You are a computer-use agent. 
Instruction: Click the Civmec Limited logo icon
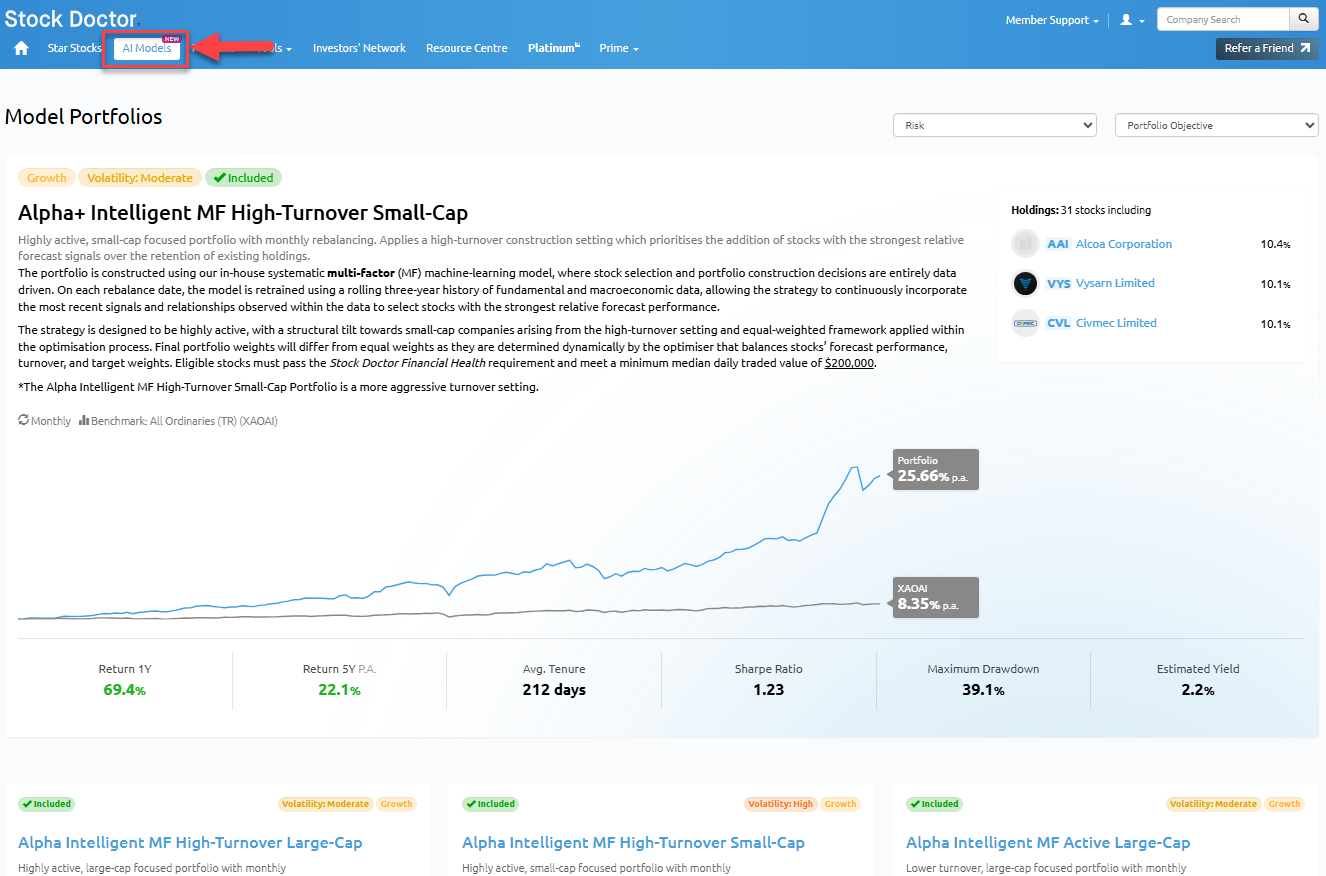pos(1025,323)
